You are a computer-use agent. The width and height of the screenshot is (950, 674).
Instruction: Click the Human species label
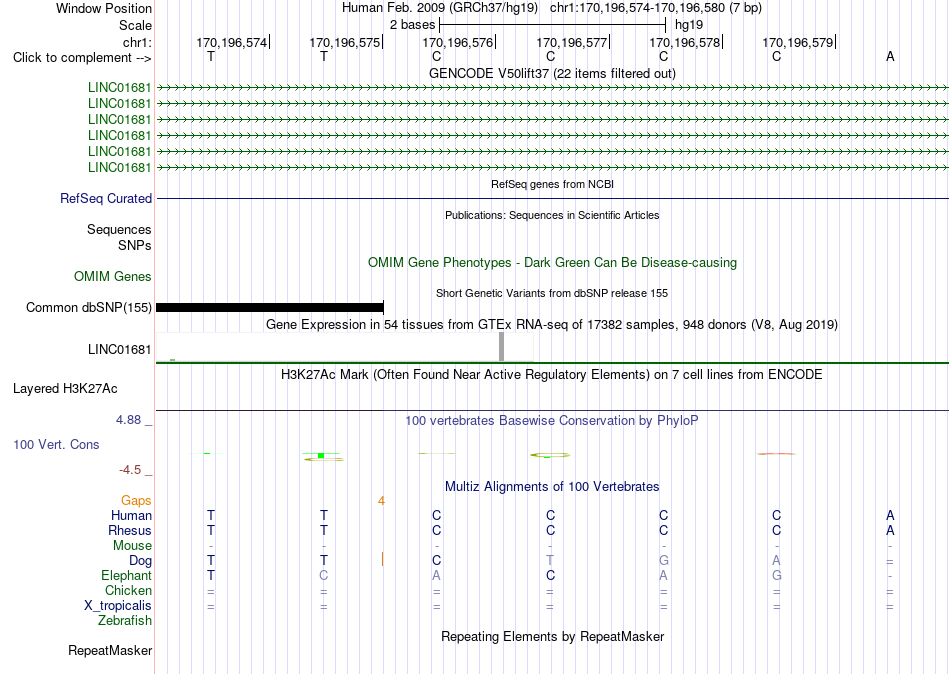pyautogui.click(x=131, y=516)
